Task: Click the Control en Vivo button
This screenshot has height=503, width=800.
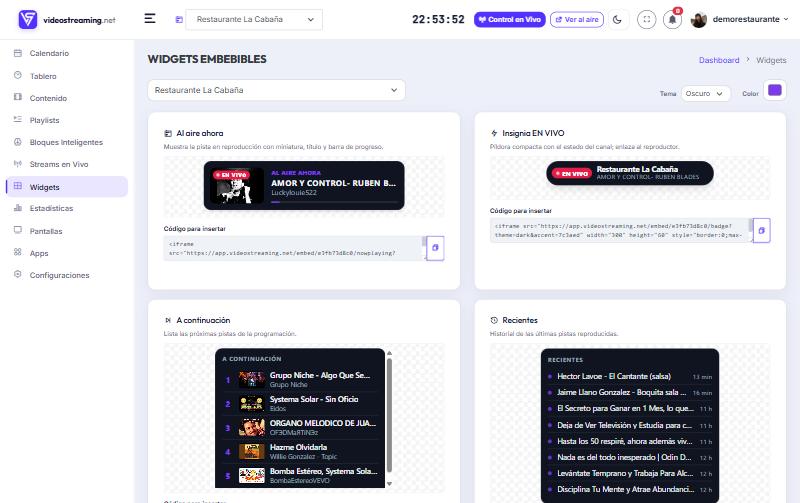Action: pyautogui.click(x=510, y=19)
